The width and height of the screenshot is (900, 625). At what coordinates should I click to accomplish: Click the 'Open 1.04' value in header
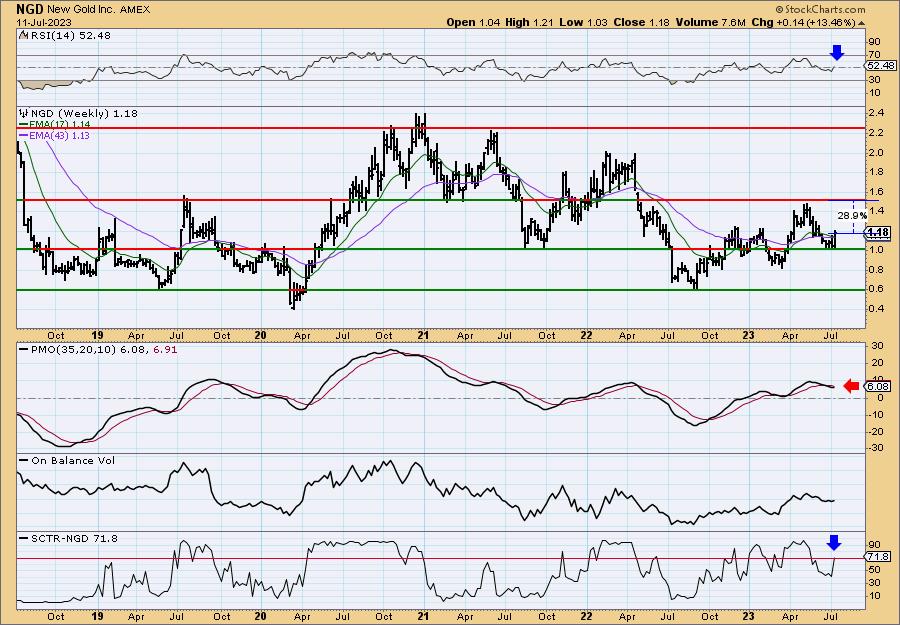tap(473, 22)
